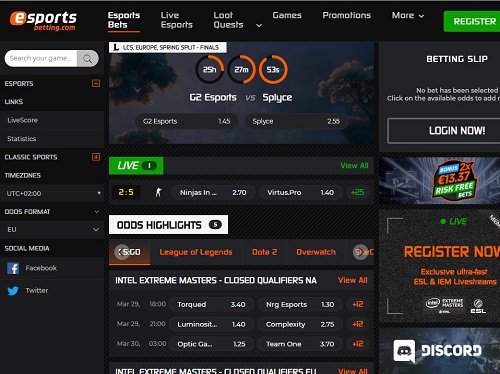Bet on Splyce at 2.55
This screenshot has height=374, width=500.
[x=296, y=121]
